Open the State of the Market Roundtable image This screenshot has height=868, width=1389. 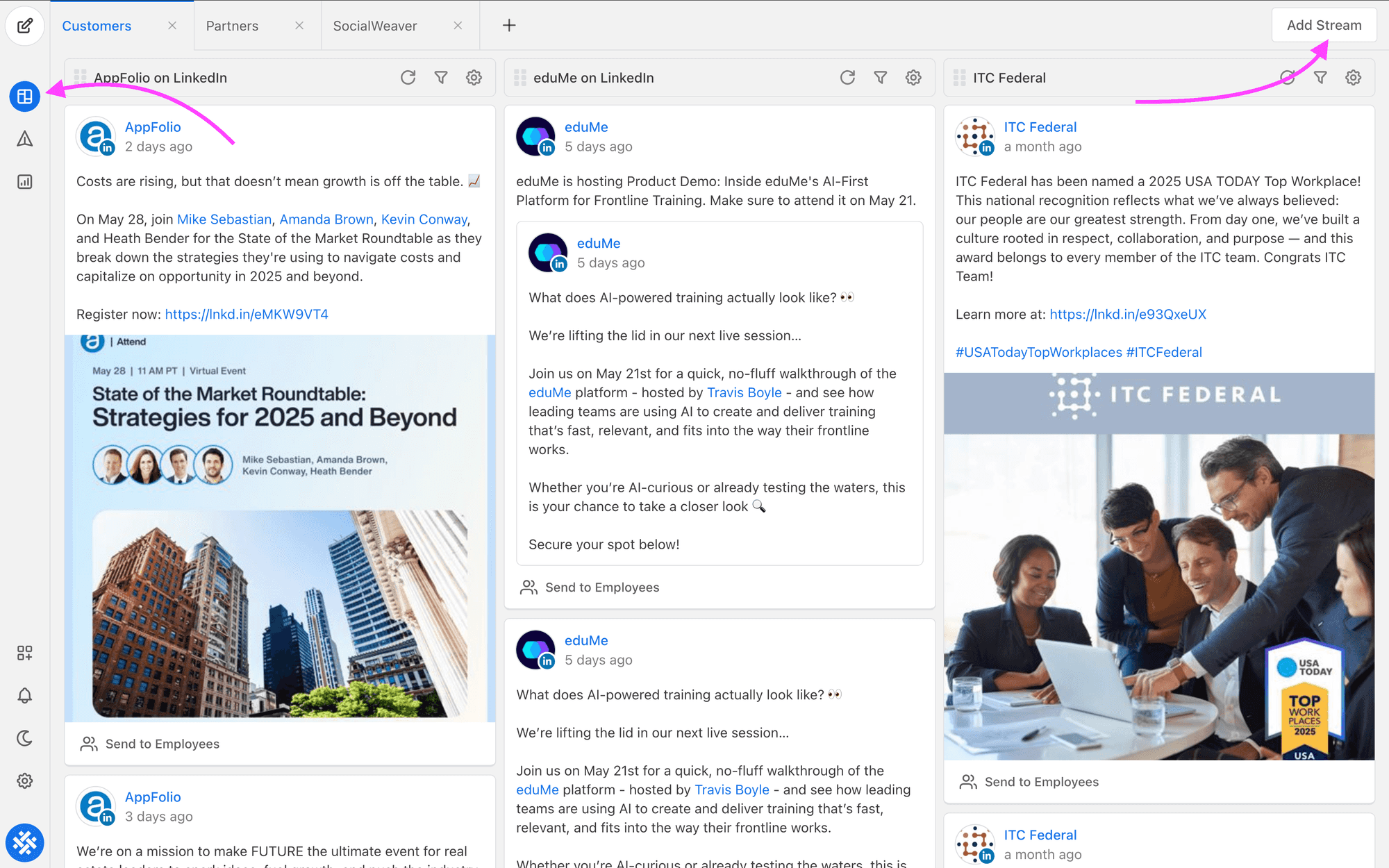click(x=280, y=528)
